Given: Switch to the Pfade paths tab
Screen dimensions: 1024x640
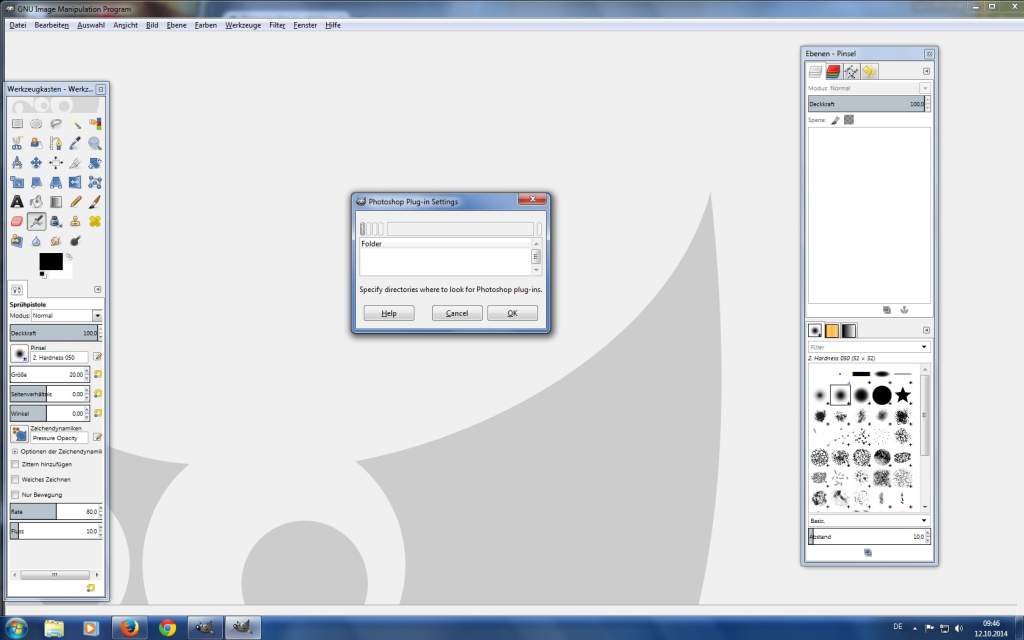Looking at the screenshot, I should (x=852, y=71).
